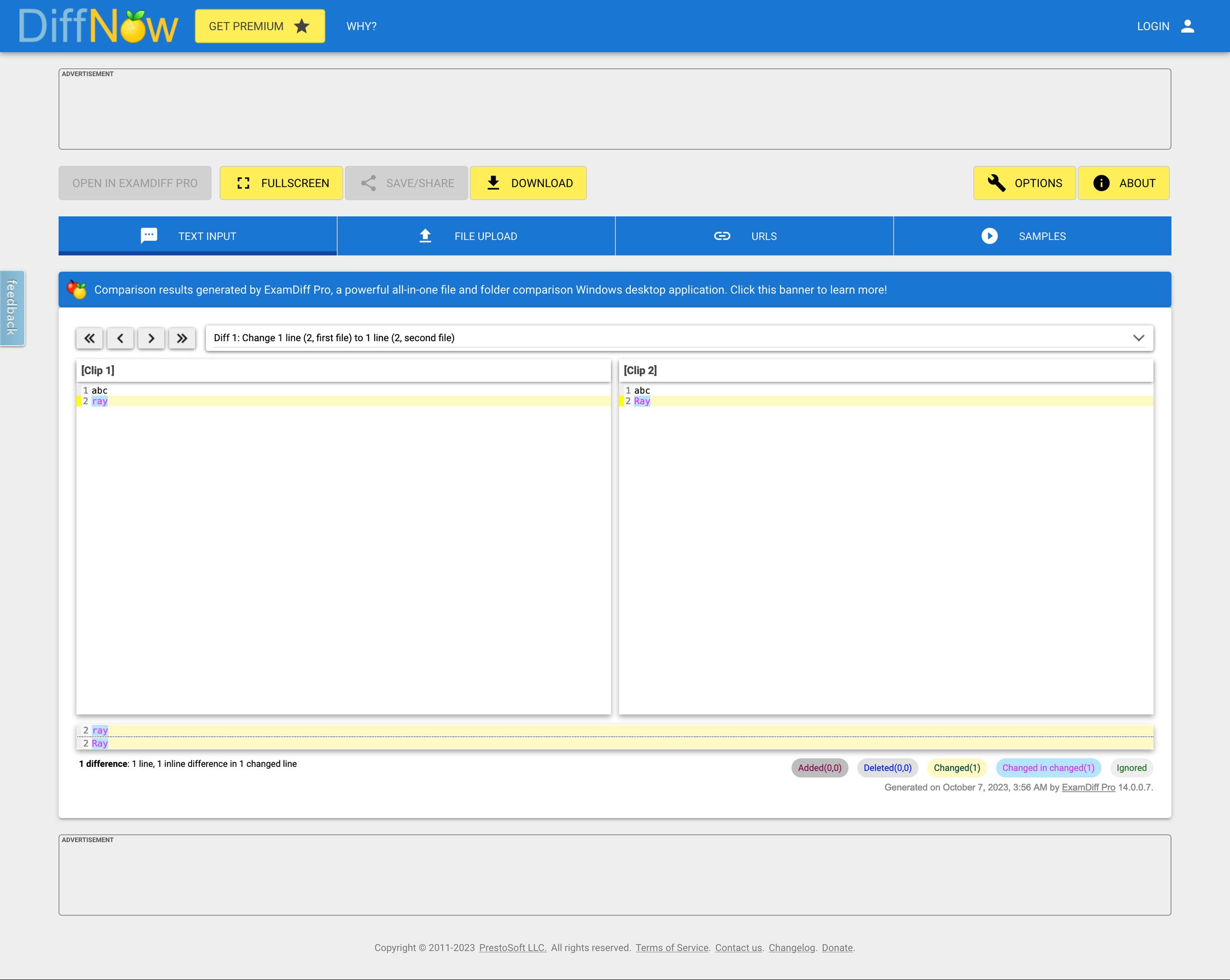Click the link icon on URLS tab
Screen dimensions: 1230x980
tap(721, 236)
